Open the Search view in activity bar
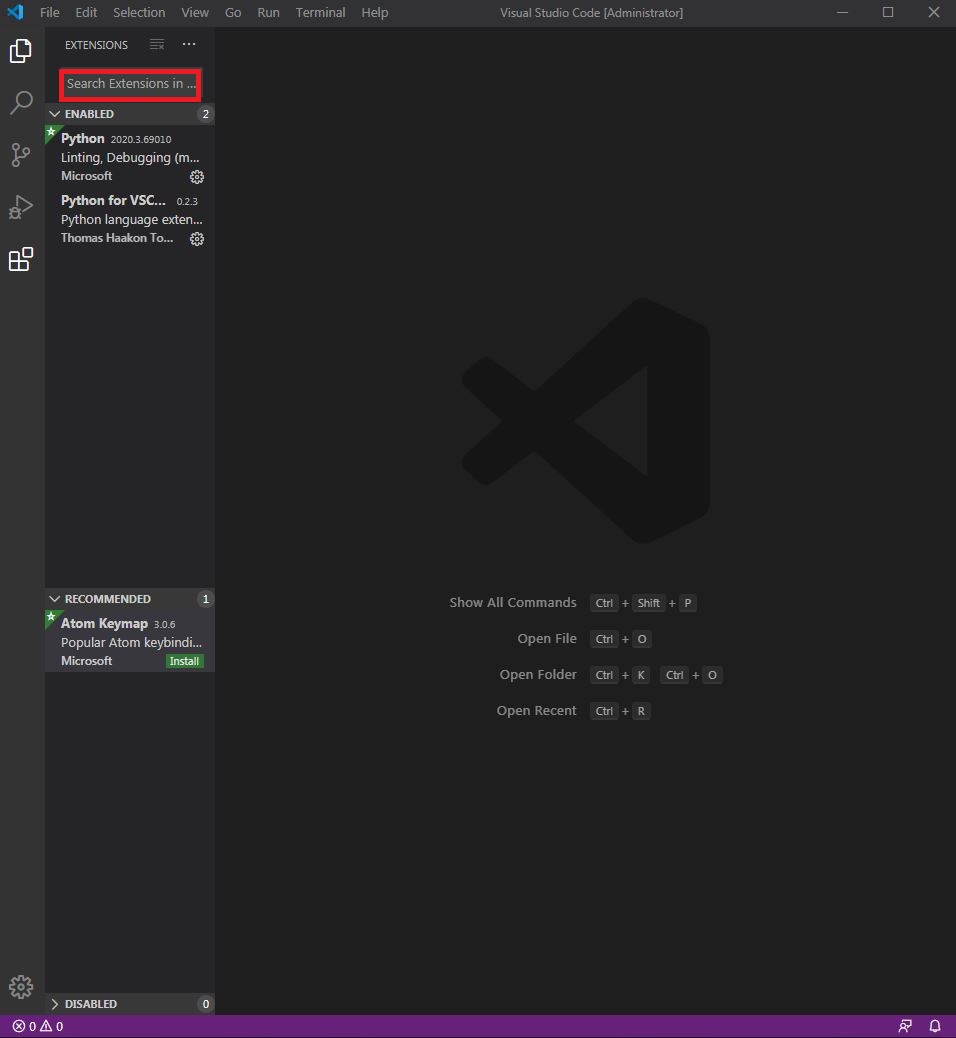The height and width of the screenshot is (1038, 956). 21,103
